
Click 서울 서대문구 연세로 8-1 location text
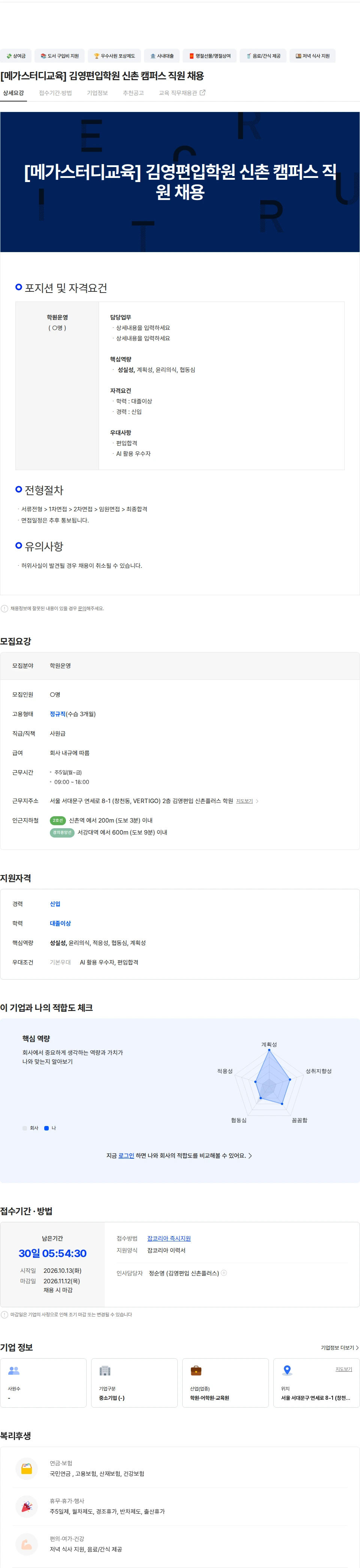tap(315, 1398)
